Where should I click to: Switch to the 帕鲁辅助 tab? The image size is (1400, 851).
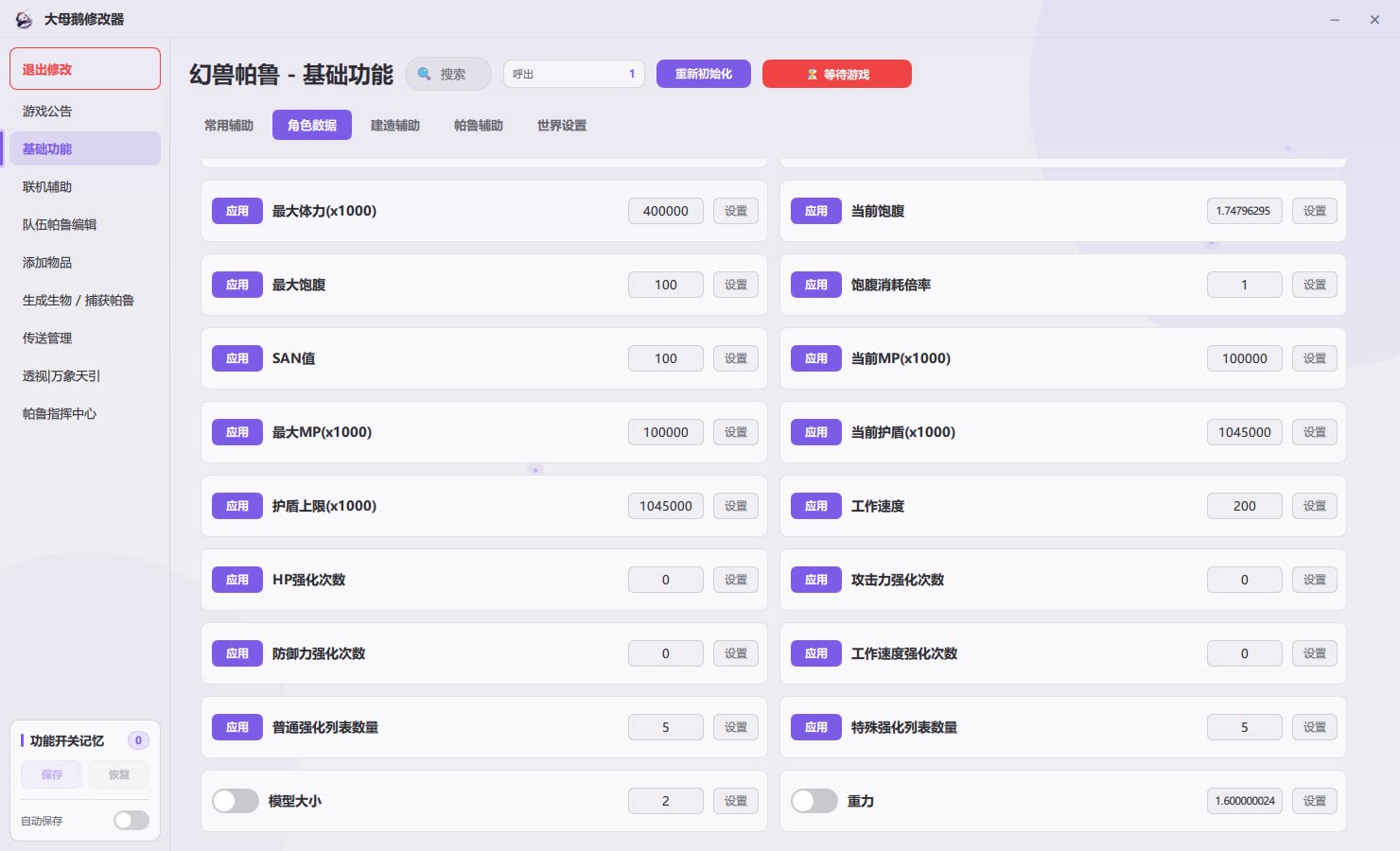[x=479, y=125]
